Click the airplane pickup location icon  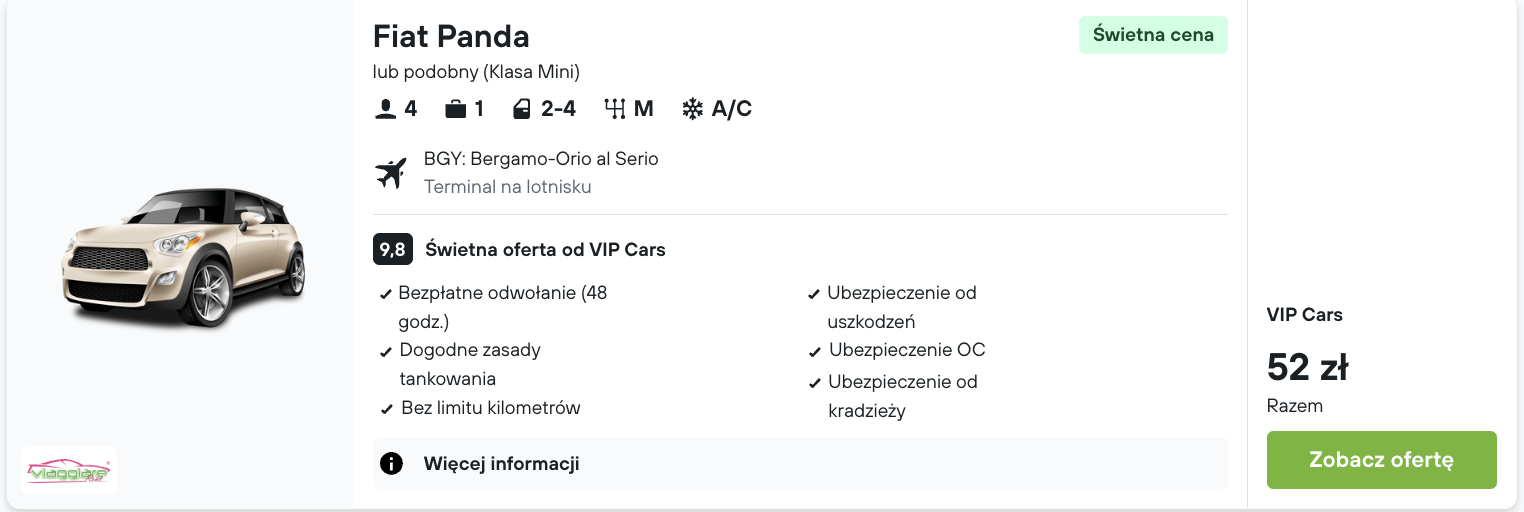coord(391,173)
